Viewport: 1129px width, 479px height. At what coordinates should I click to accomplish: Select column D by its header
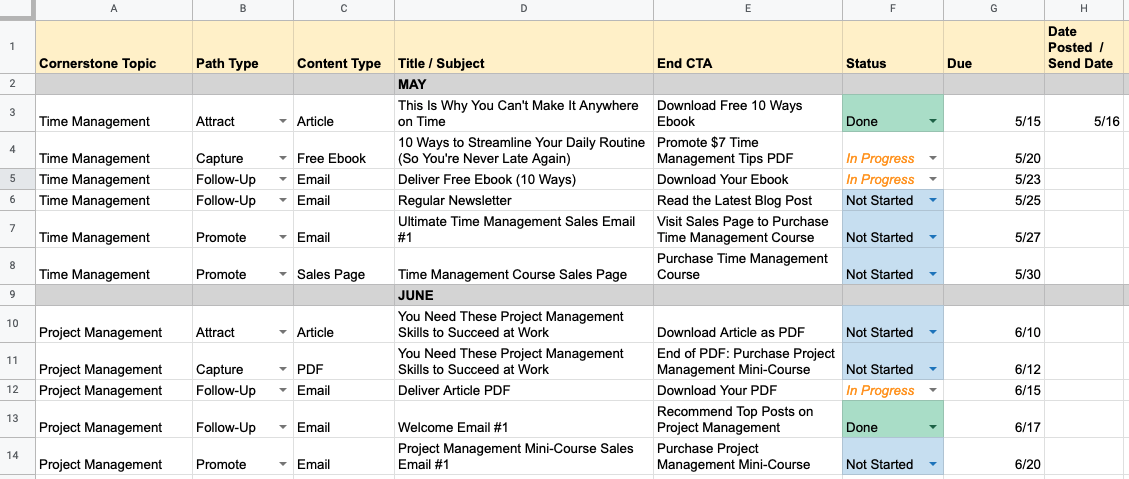pyautogui.click(x=524, y=9)
